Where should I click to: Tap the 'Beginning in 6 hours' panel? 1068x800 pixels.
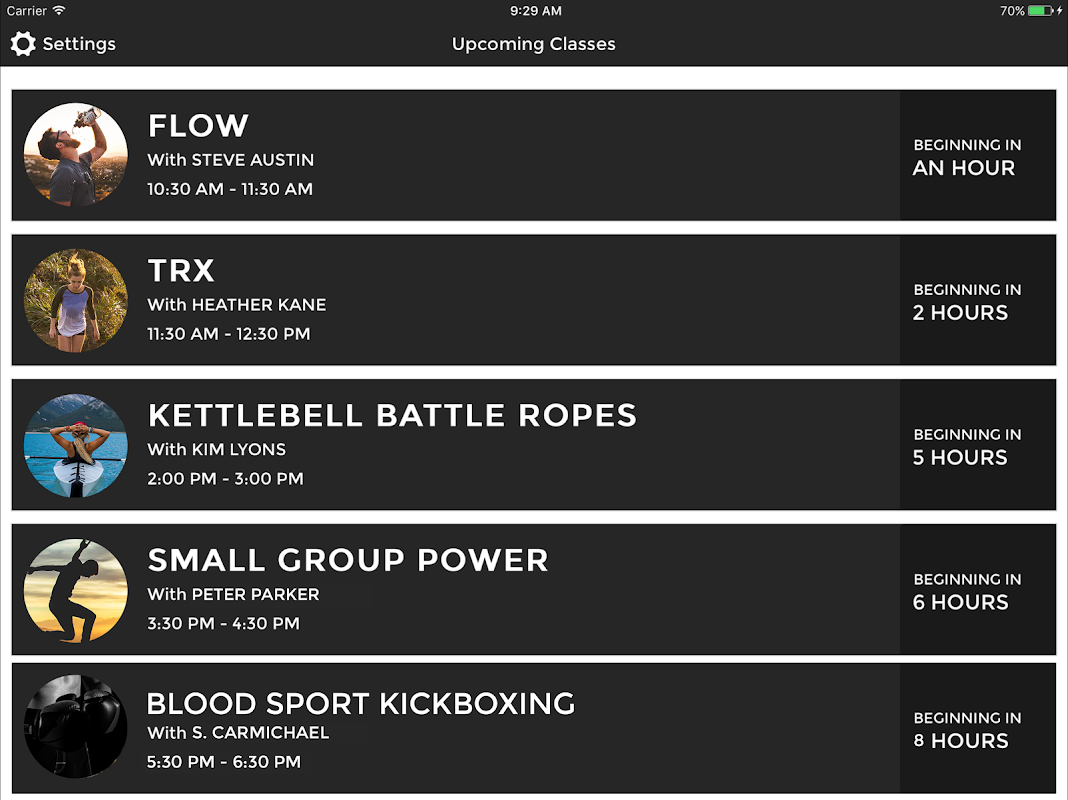(x=977, y=591)
